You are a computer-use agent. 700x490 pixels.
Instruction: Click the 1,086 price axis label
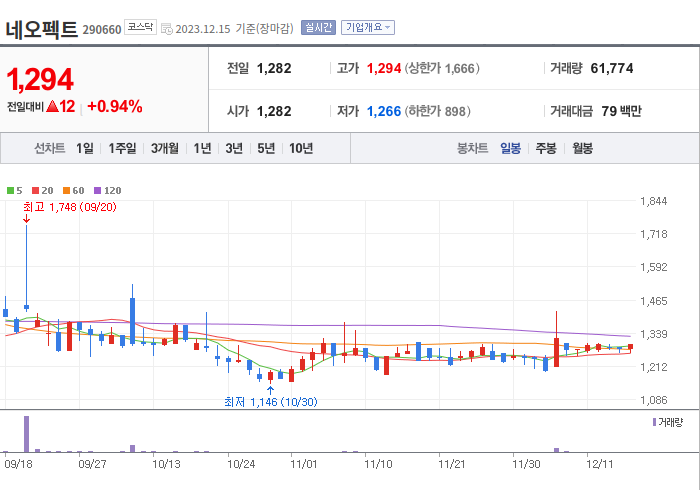(x=654, y=400)
